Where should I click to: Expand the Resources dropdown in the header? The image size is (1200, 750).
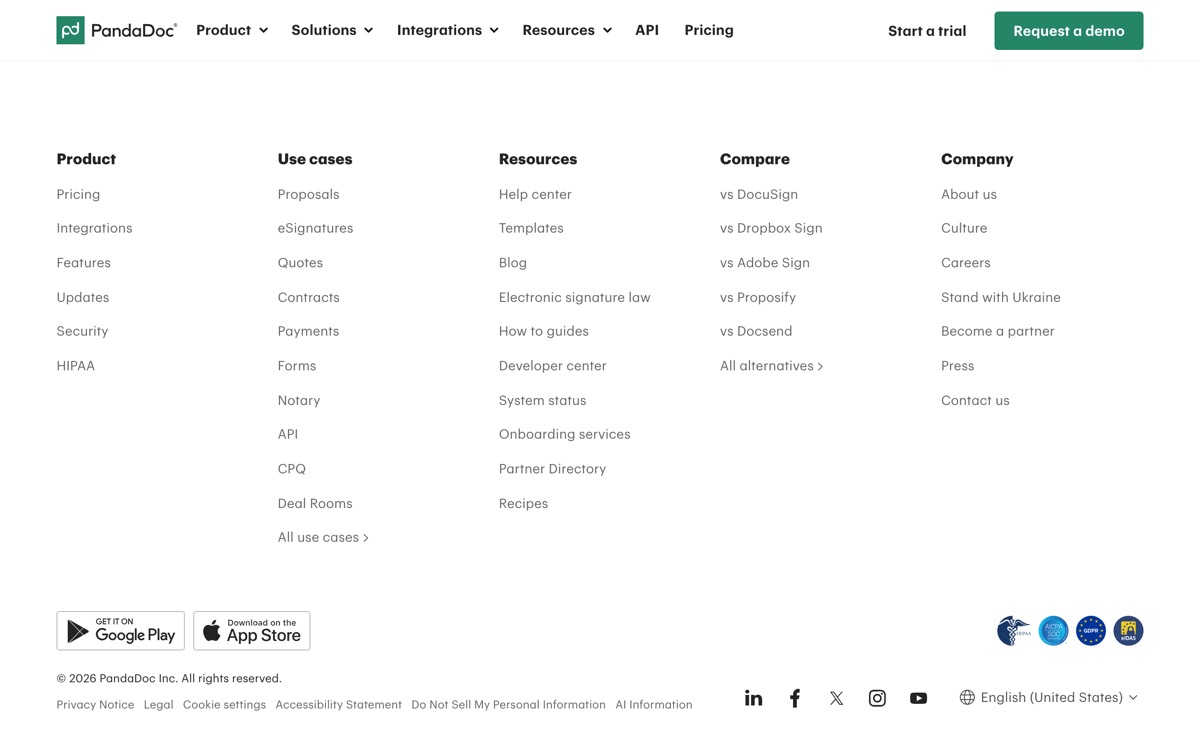(x=567, y=30)
